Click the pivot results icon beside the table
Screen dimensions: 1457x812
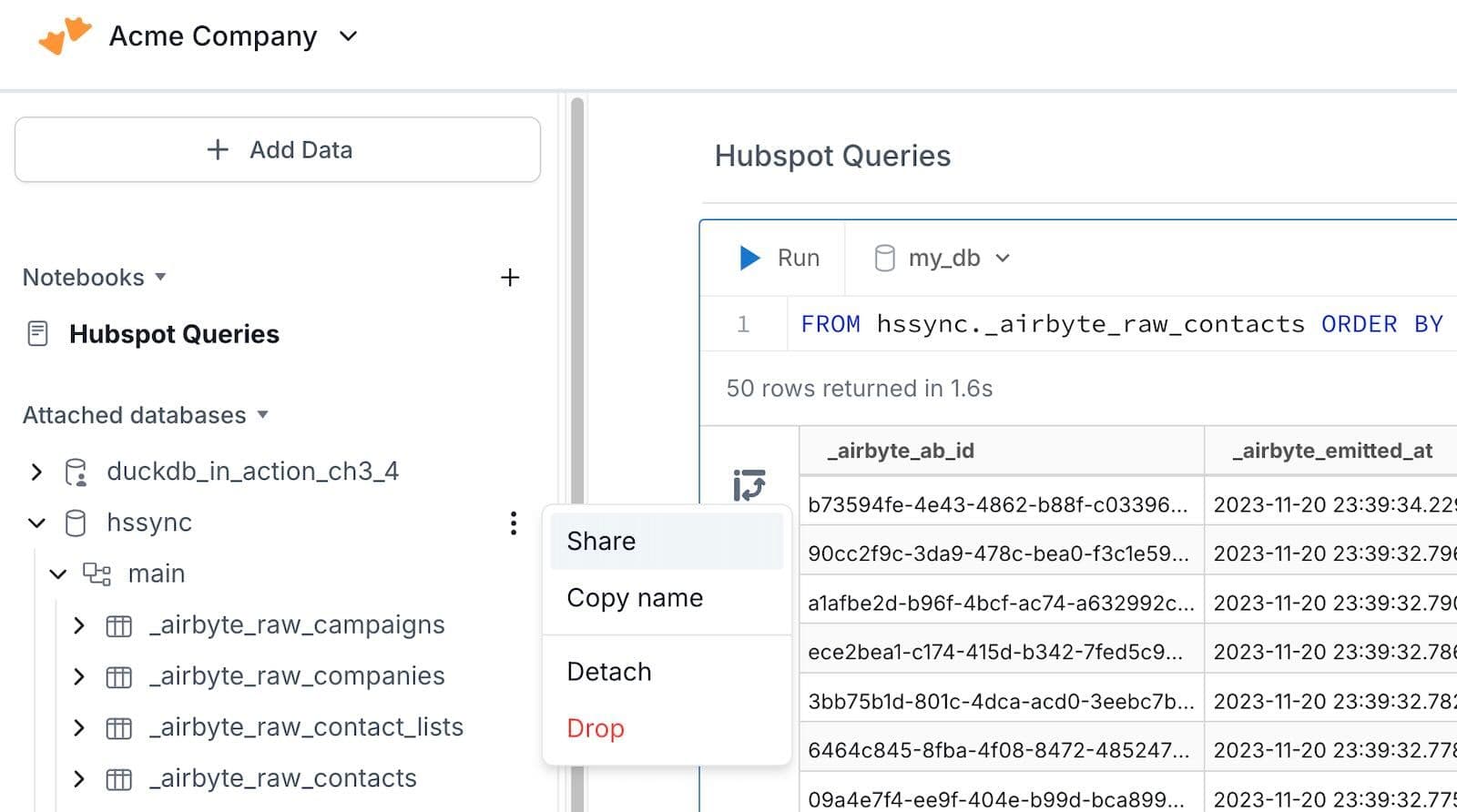[749, 486]
